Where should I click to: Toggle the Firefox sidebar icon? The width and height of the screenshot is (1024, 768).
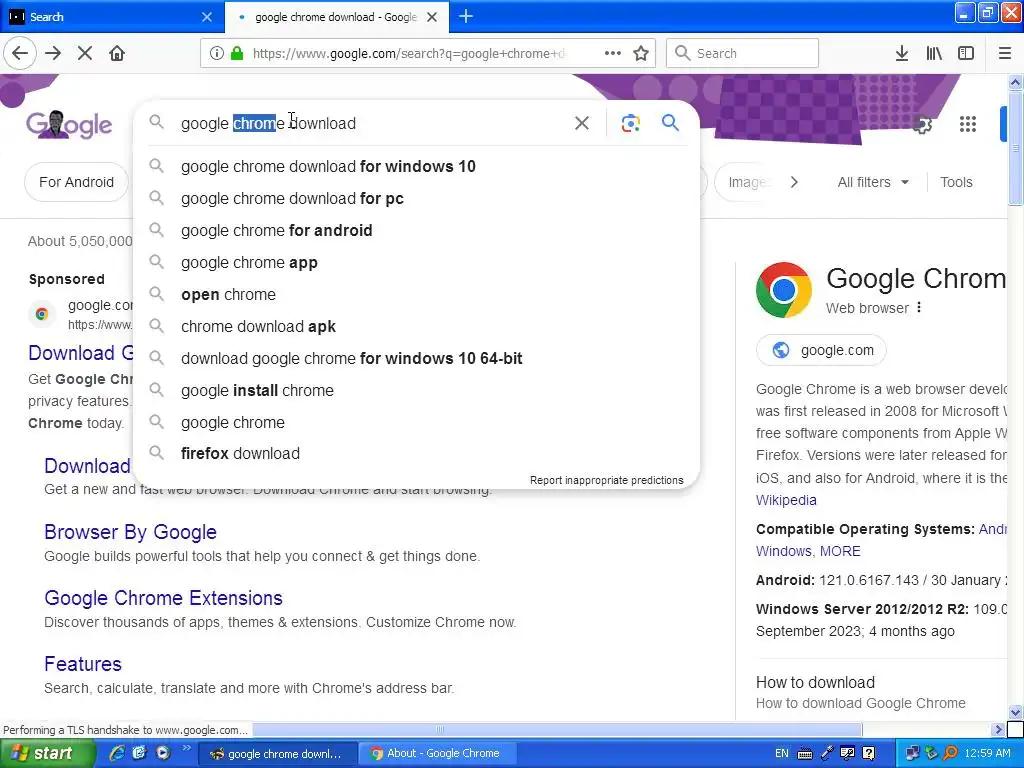[966, 54]
